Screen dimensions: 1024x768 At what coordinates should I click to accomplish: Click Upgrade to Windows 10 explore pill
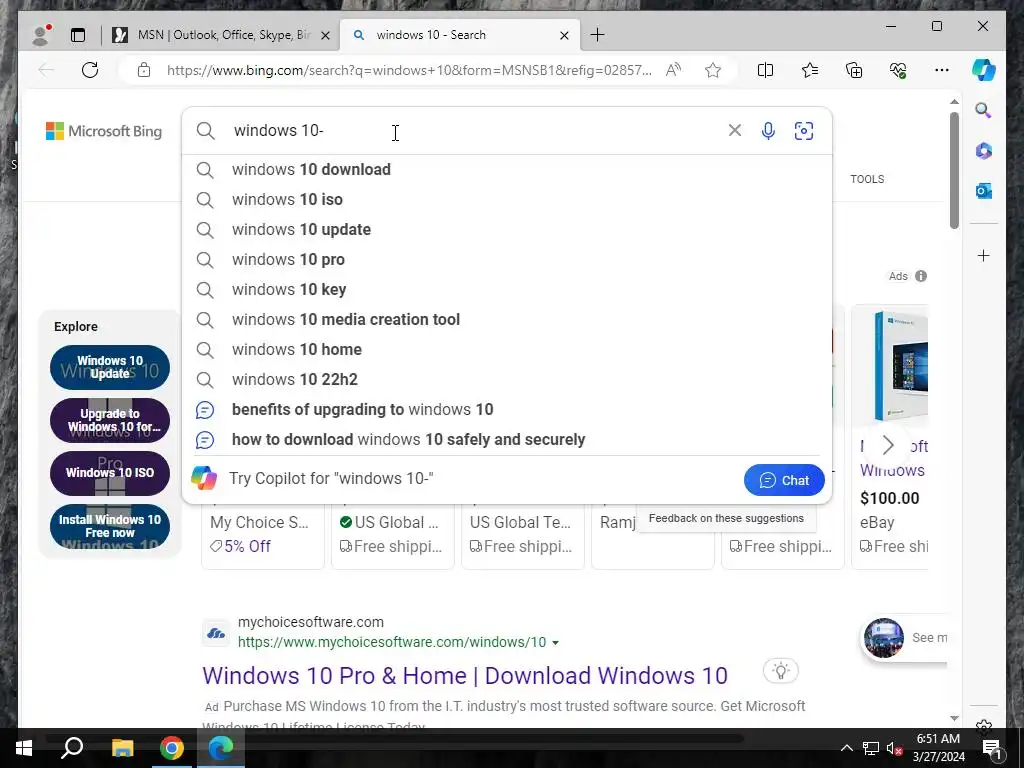point(110,421)
